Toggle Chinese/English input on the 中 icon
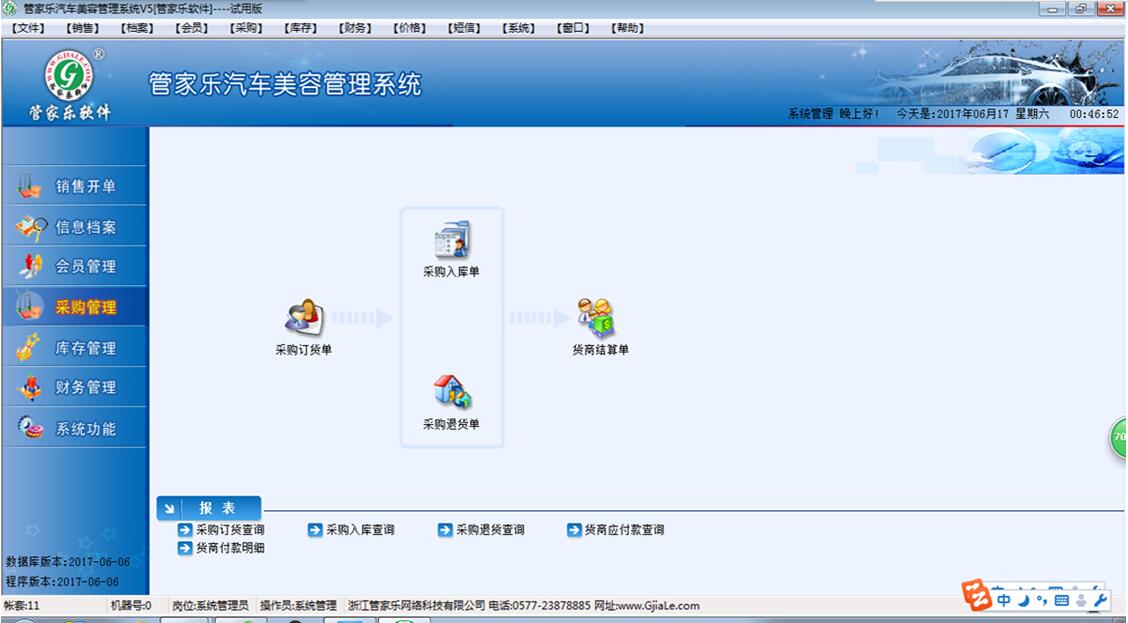Viewport: 1128px width, 623px height. click(x=1004, y=600)
